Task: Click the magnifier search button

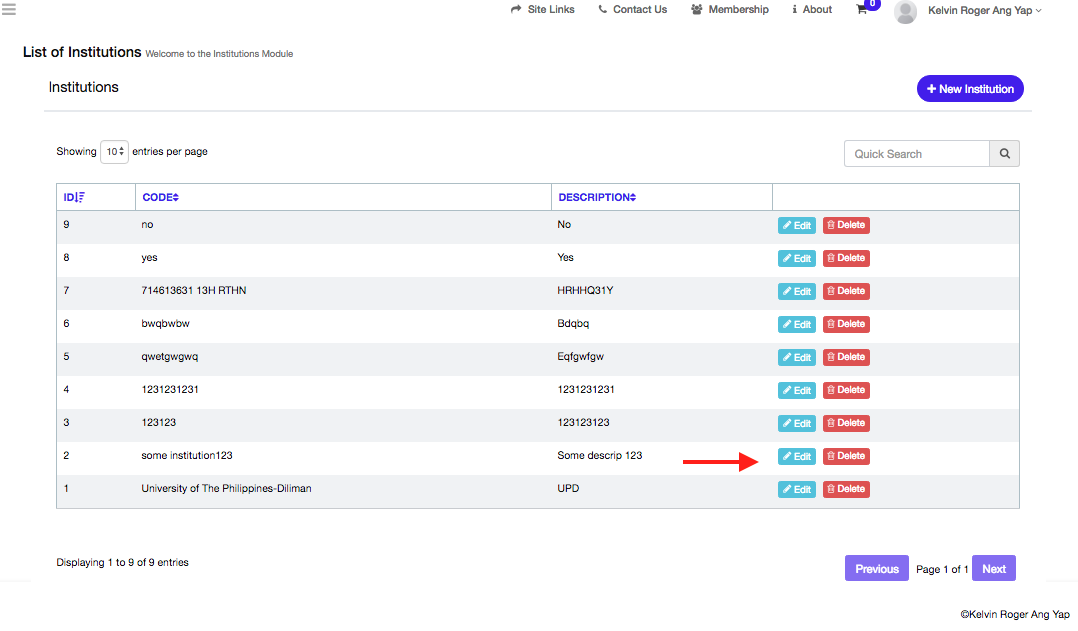Action: click(x=1004, y=154)
